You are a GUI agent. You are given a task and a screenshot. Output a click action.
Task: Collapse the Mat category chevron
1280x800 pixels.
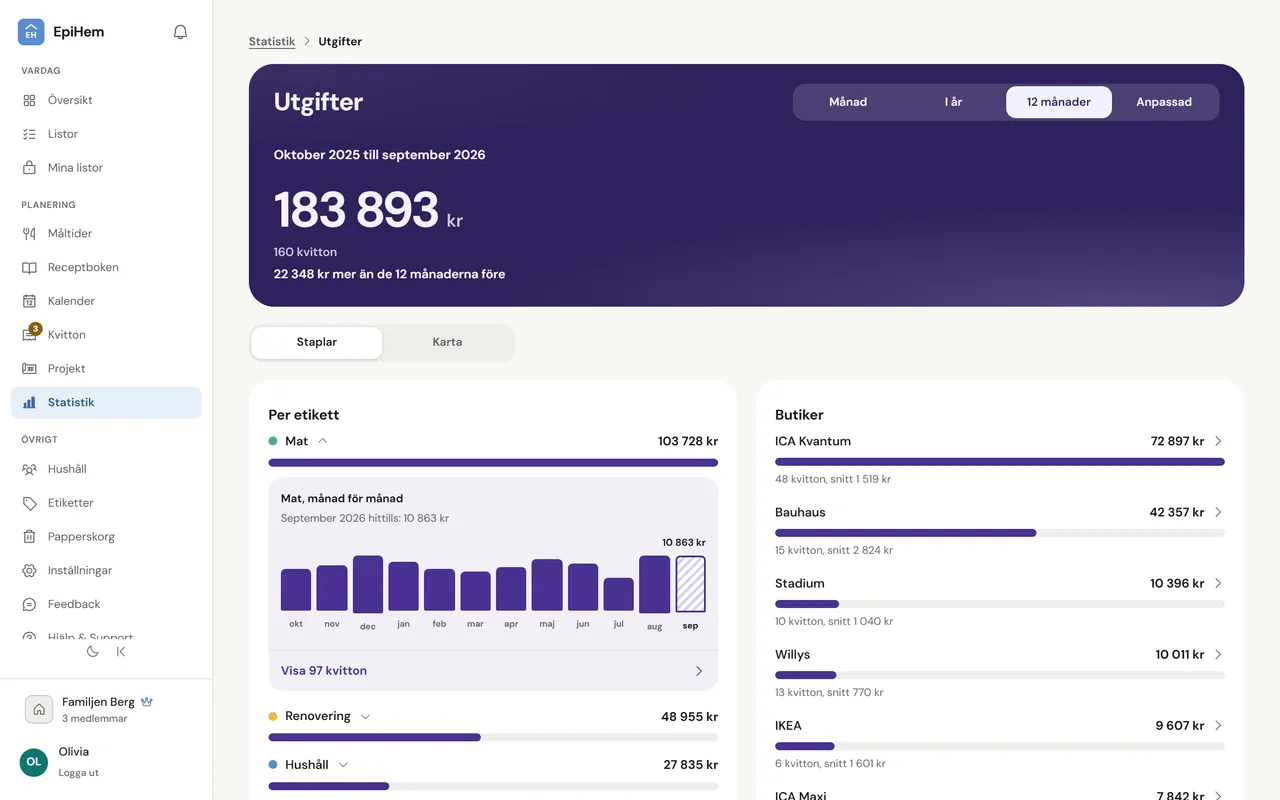coord(323,441)
